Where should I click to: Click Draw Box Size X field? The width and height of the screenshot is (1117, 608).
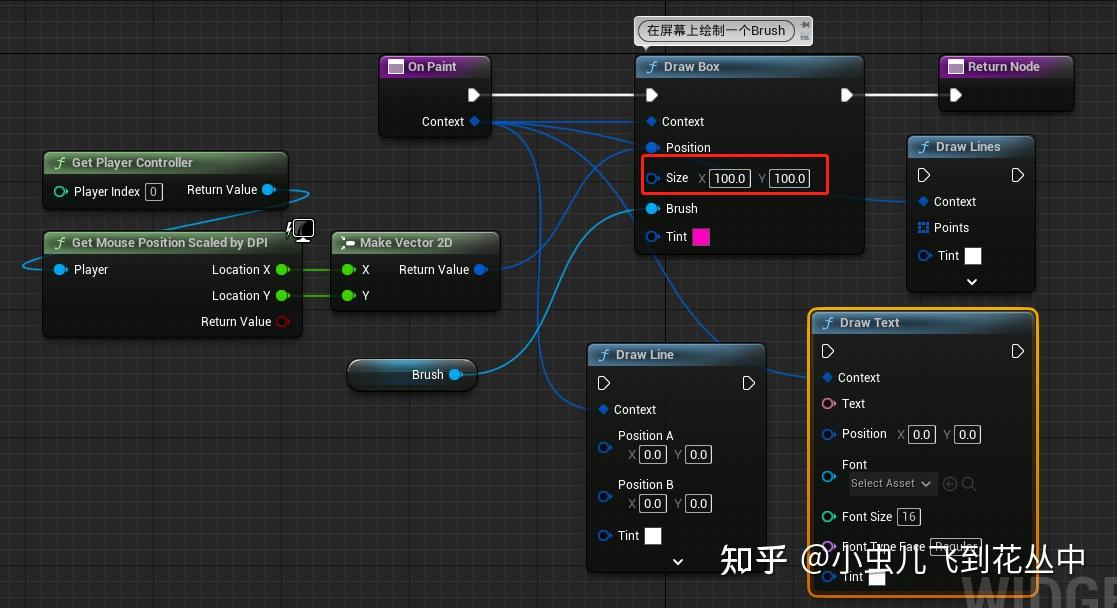click(x=729, y=178)
